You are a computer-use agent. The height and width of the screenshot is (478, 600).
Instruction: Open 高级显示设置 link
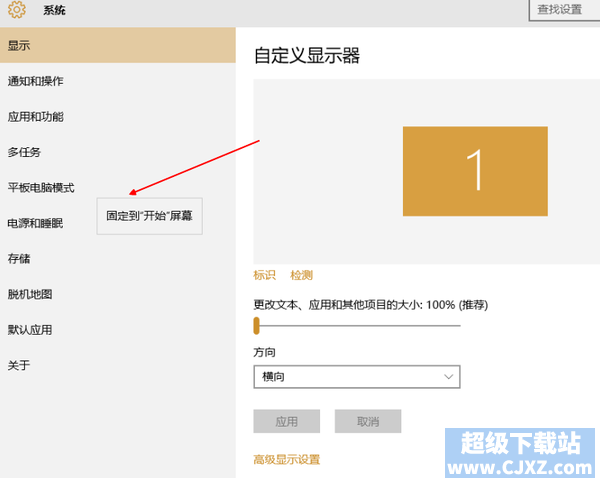tap(287, 459)
